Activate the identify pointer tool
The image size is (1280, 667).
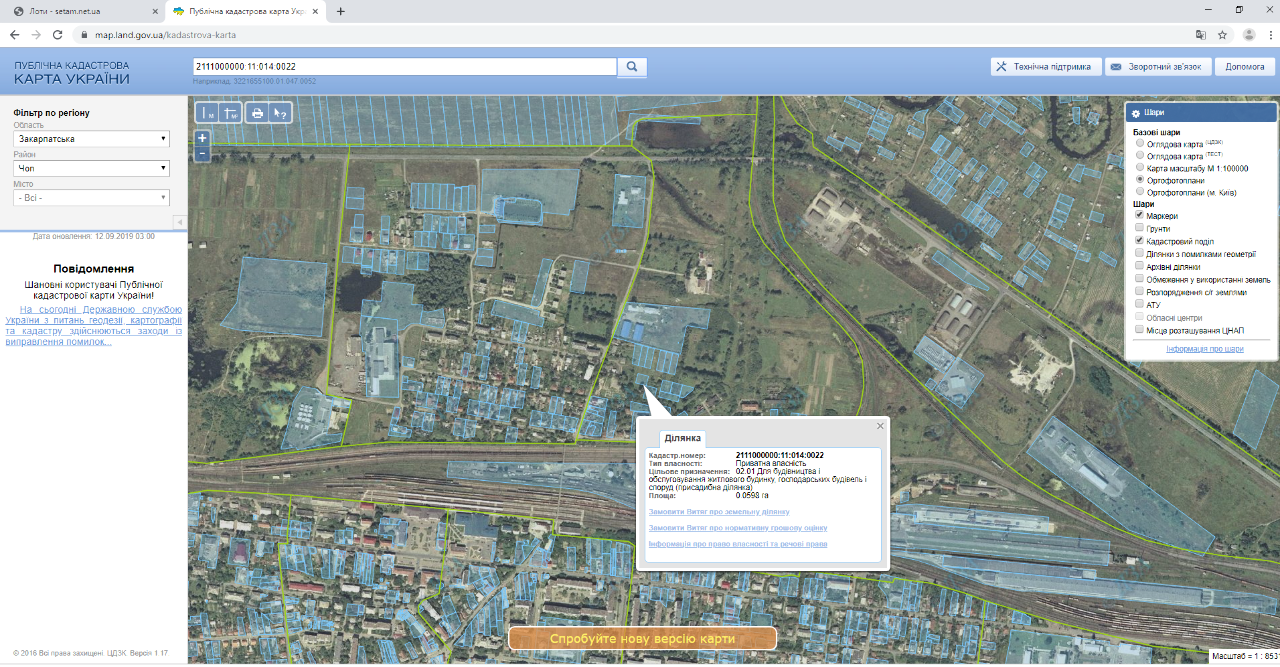(281, 113)
